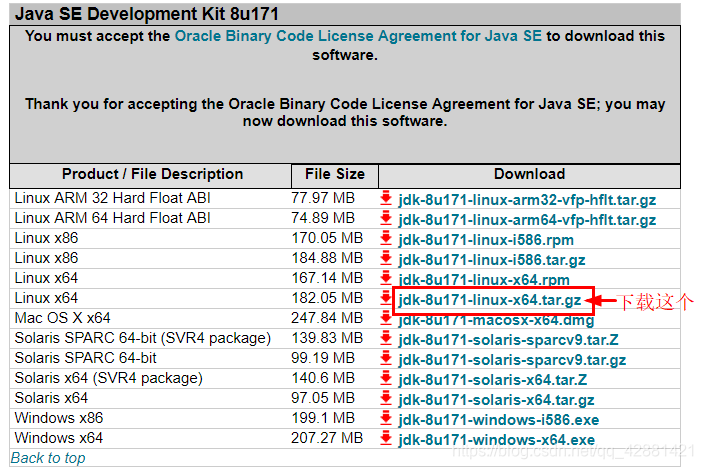Click download arrow icon beside windows-x64.exe
The height and width of the screenshot is (469, 703).
point(386,438)
